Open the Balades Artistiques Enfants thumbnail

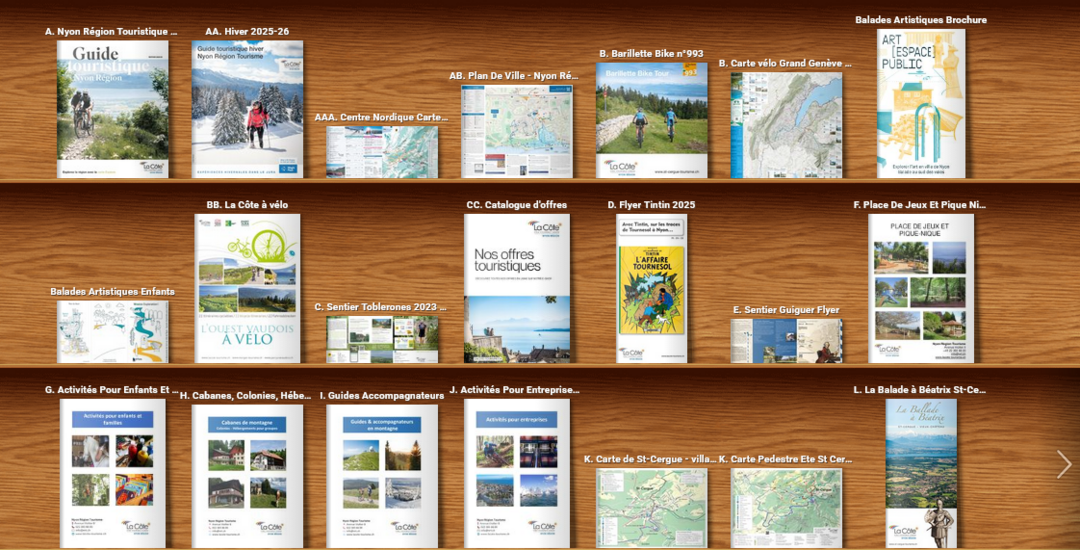click(112, 332)
